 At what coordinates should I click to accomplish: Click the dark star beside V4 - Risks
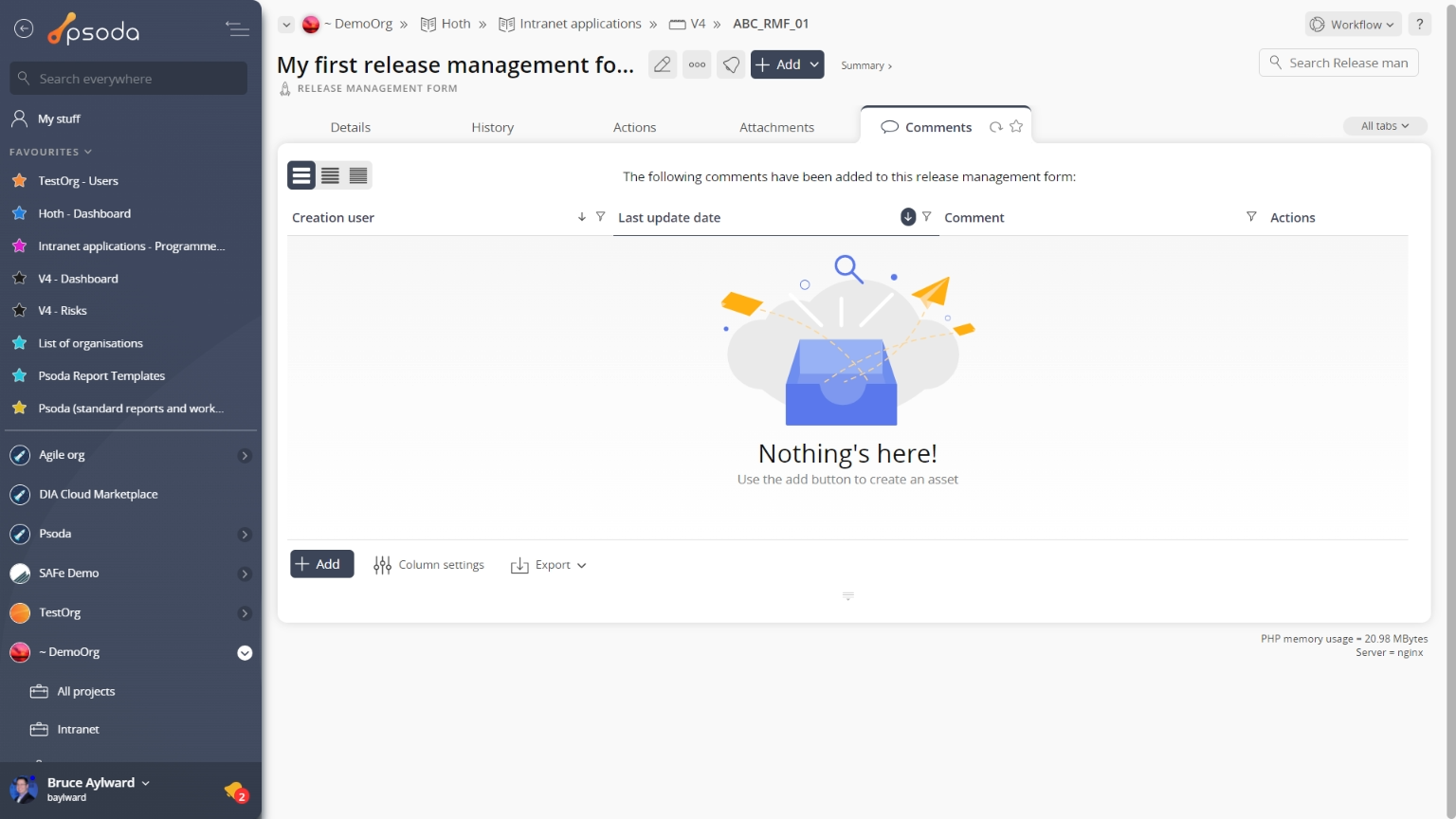pyautogui.click(x=19, y=310)
